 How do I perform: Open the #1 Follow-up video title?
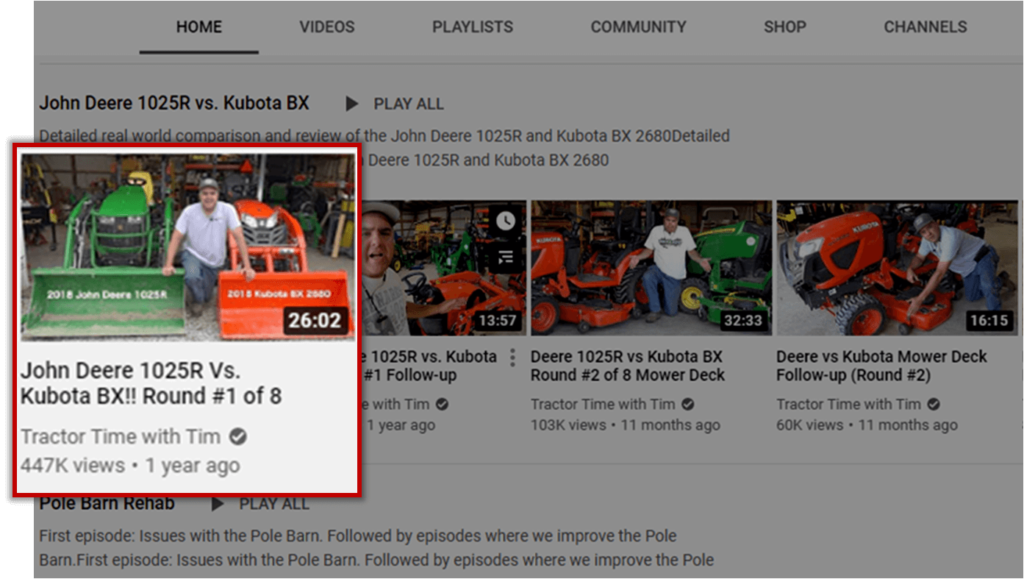[429, 366]
